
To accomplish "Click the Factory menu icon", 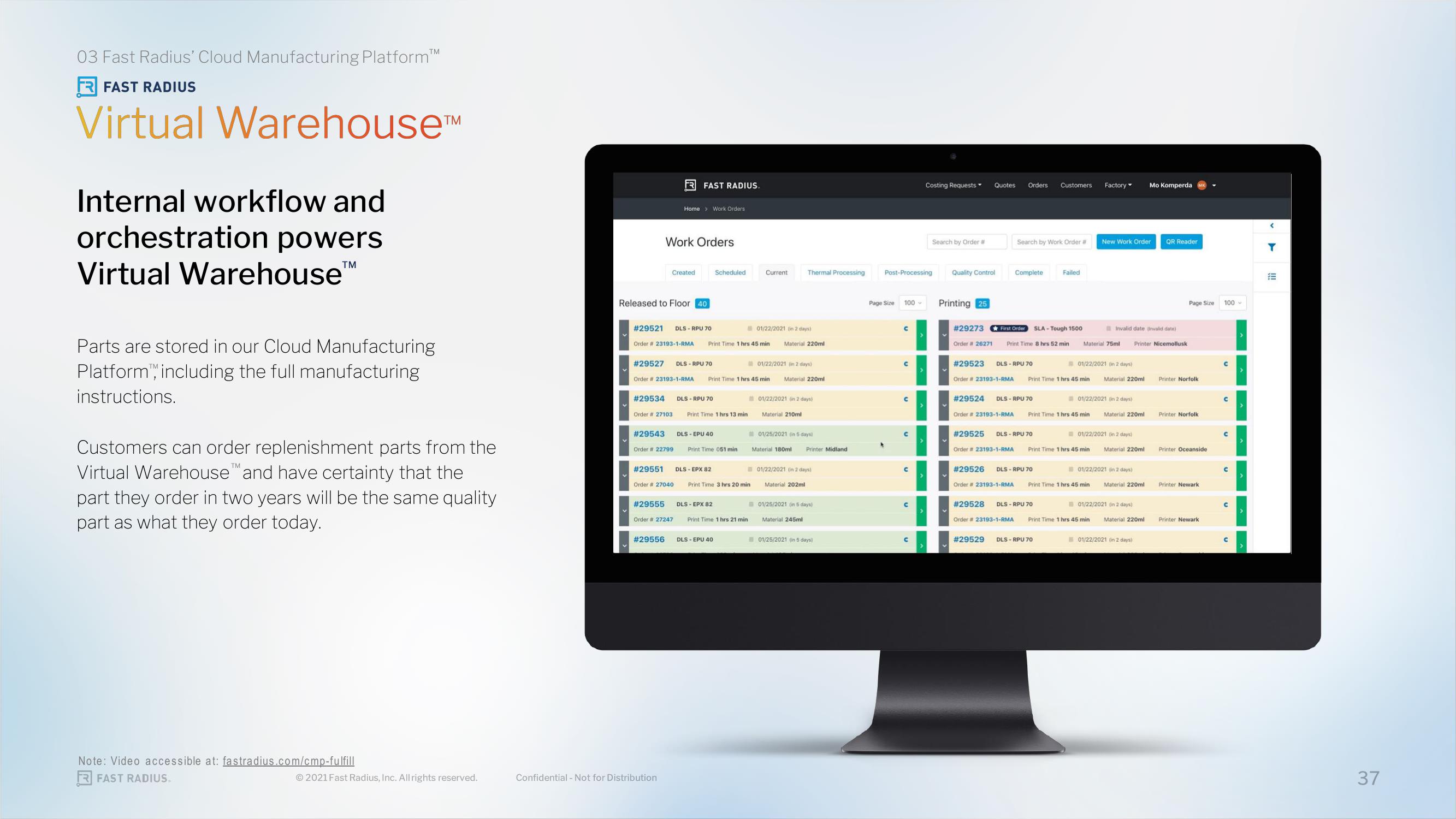I will point(1119,184).
